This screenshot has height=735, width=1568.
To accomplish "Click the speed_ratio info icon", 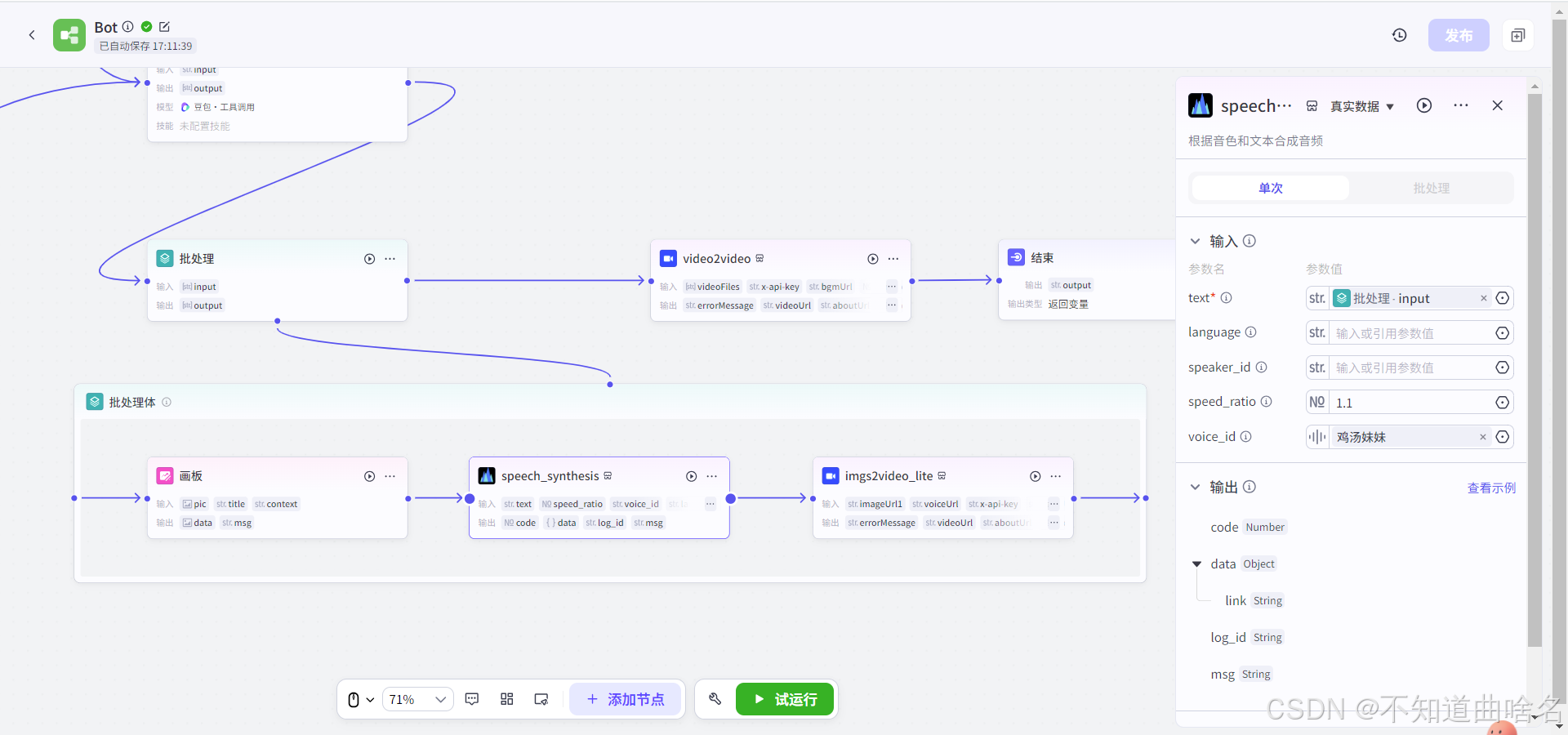I will tap(1267, 402).
